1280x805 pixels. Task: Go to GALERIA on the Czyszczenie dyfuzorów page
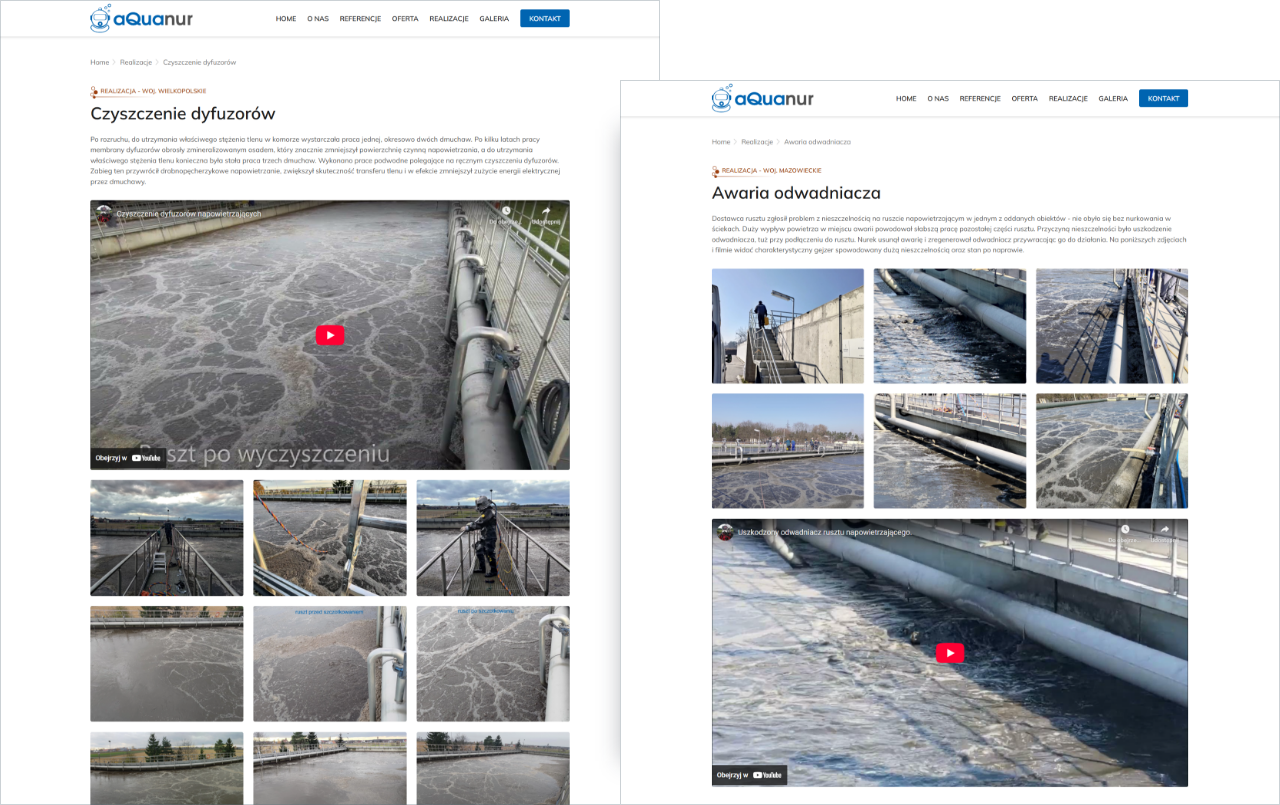pyautogui.click(x=494, y=18)
